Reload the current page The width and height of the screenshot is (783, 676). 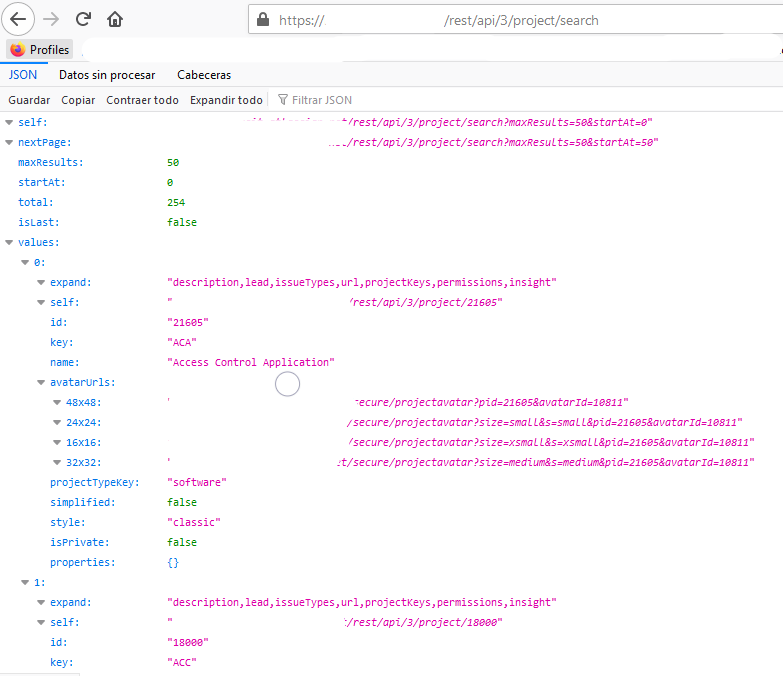coord(83,19)
